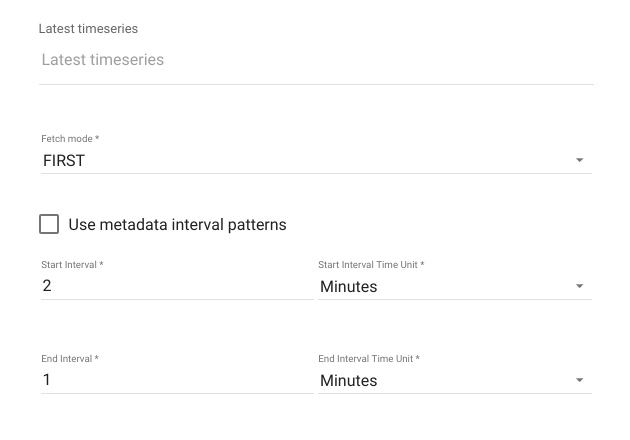Focus the Latest timeseries input field
Viewport: 630px width, 440px height.
coord(316,60)
